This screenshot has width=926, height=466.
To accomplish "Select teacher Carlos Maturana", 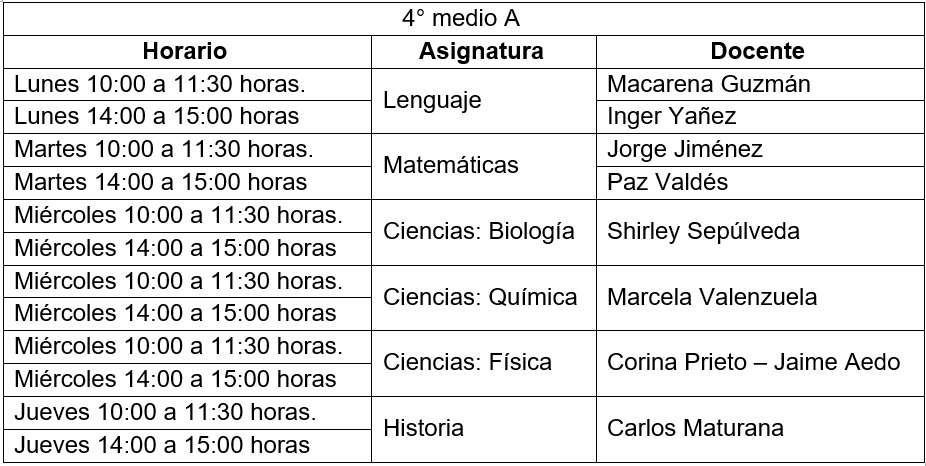I will (695, 428).
